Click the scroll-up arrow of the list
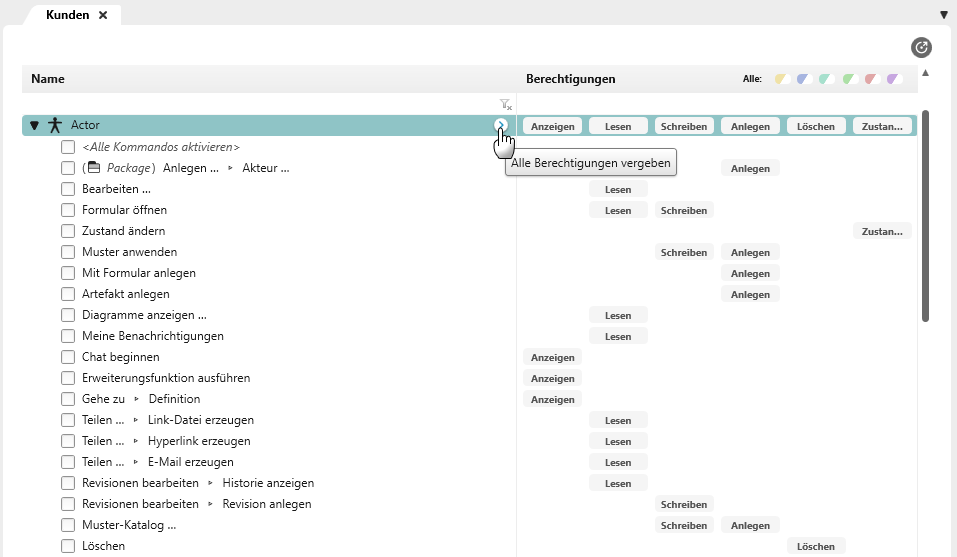The image size is (957, 557). (x=925, y=72)
